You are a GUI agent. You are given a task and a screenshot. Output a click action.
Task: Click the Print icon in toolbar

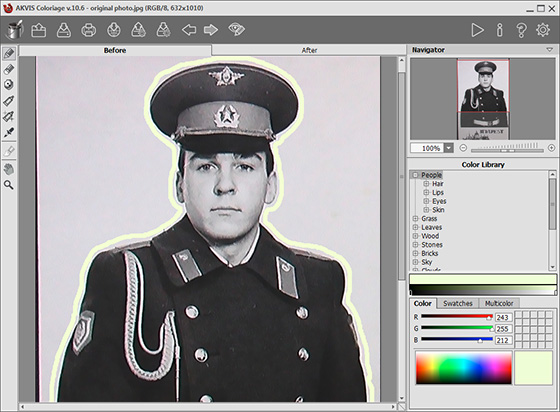[88, 30]
